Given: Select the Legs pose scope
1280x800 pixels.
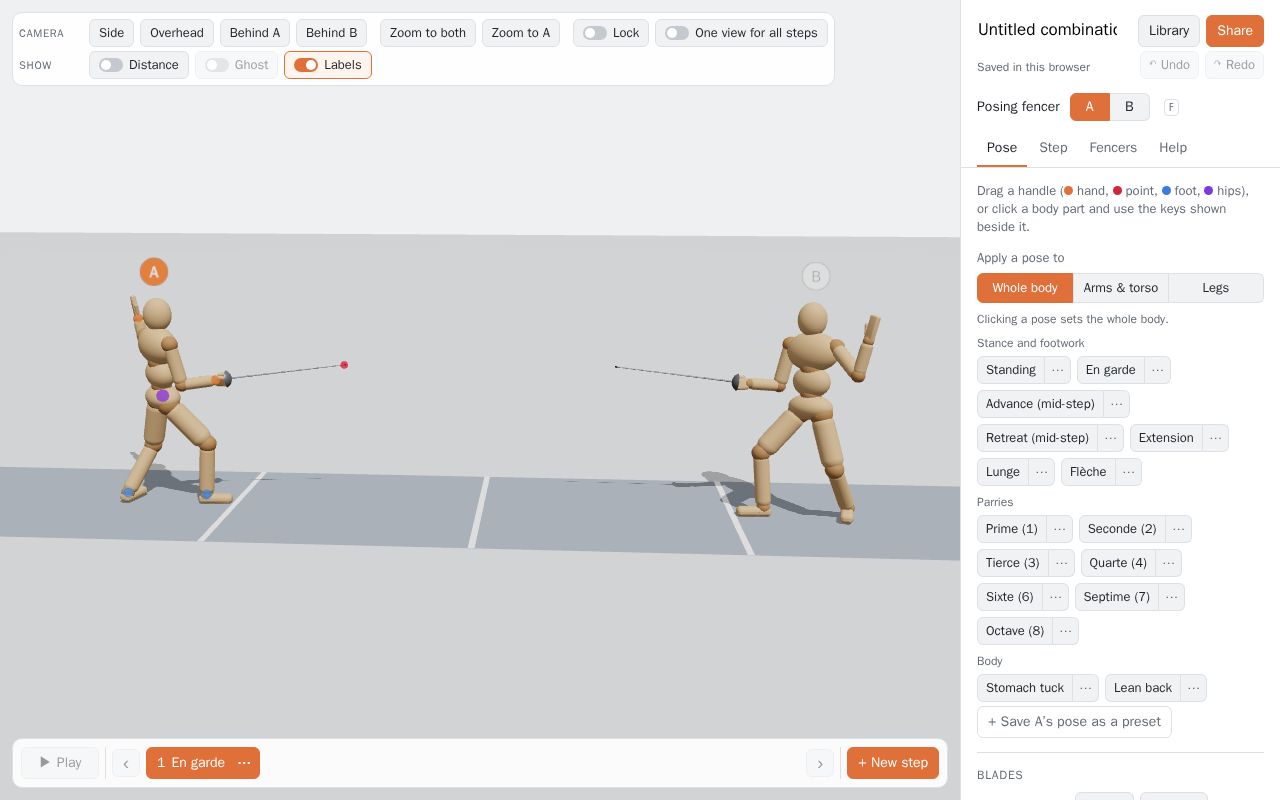Looking at the screenshot, I should point(1216,288).
